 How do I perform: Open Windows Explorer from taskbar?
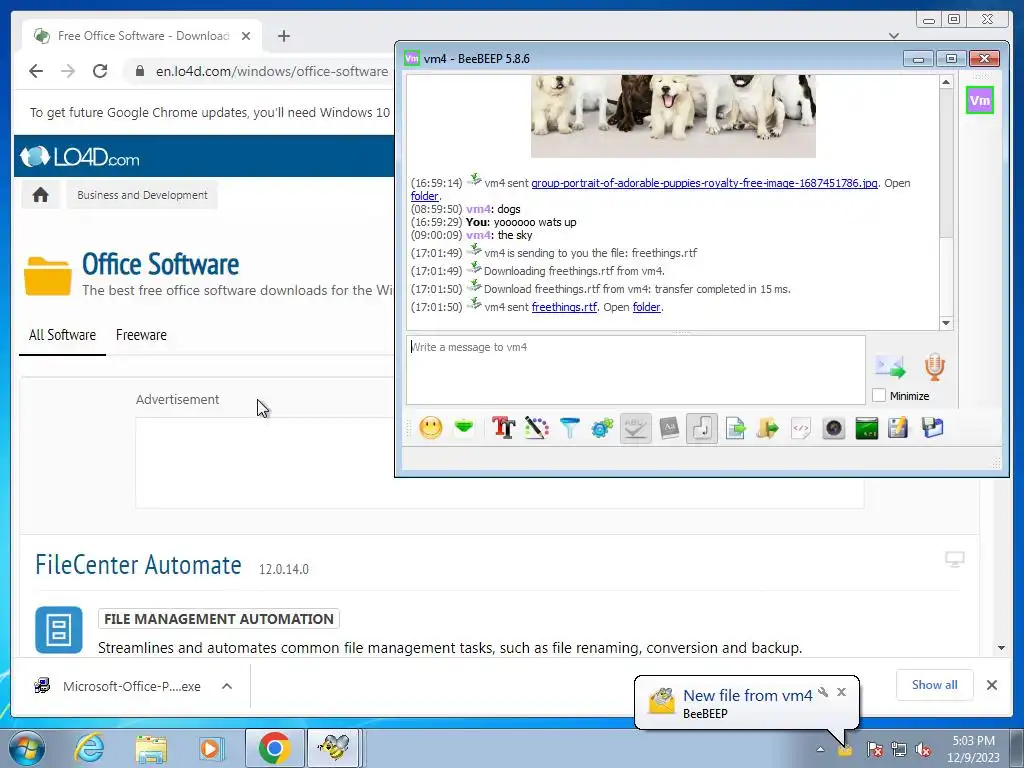tap(151, 748)
